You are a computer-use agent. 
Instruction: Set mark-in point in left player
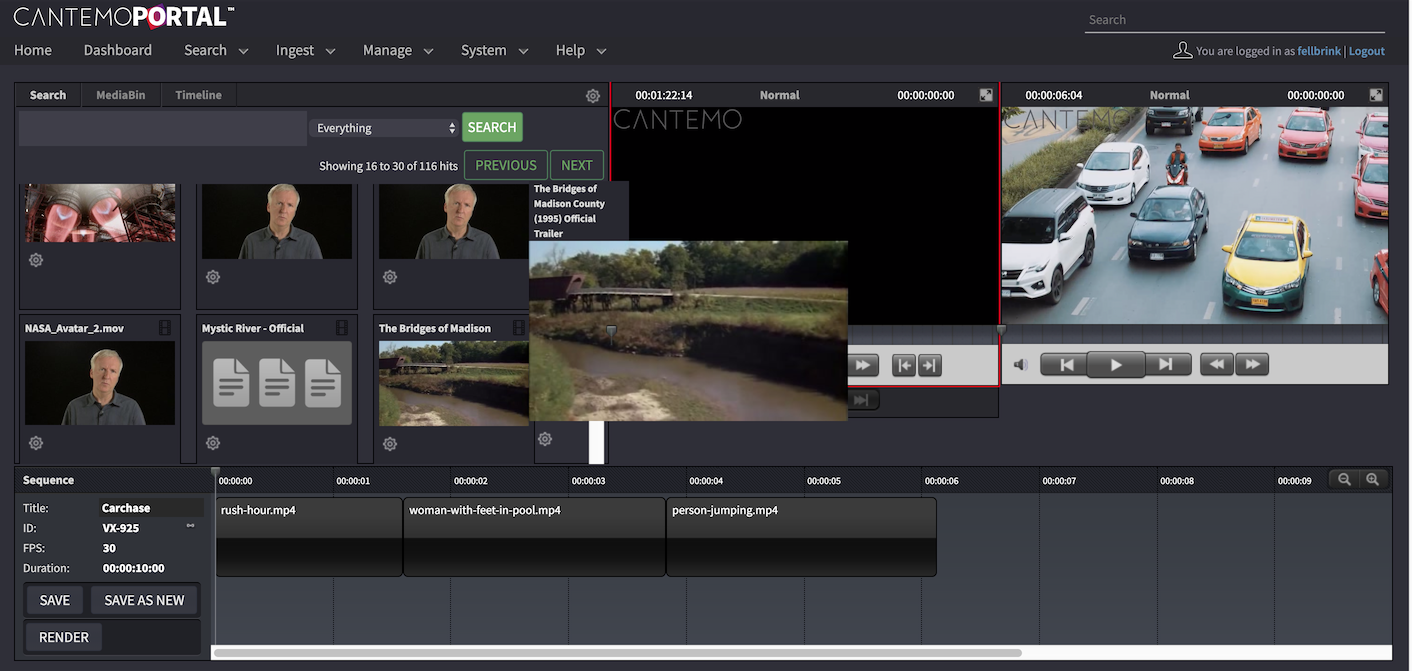[x=904, y=366]
